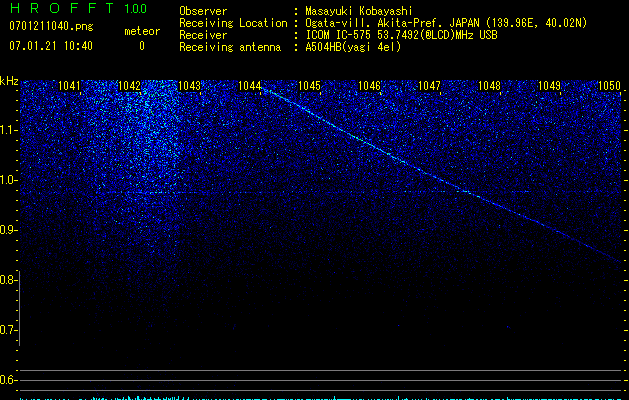The height and width of the screenshot is (400, 629).
Task: Click the 1.0 kHz frequency label
Action: (x=9, y=180)
